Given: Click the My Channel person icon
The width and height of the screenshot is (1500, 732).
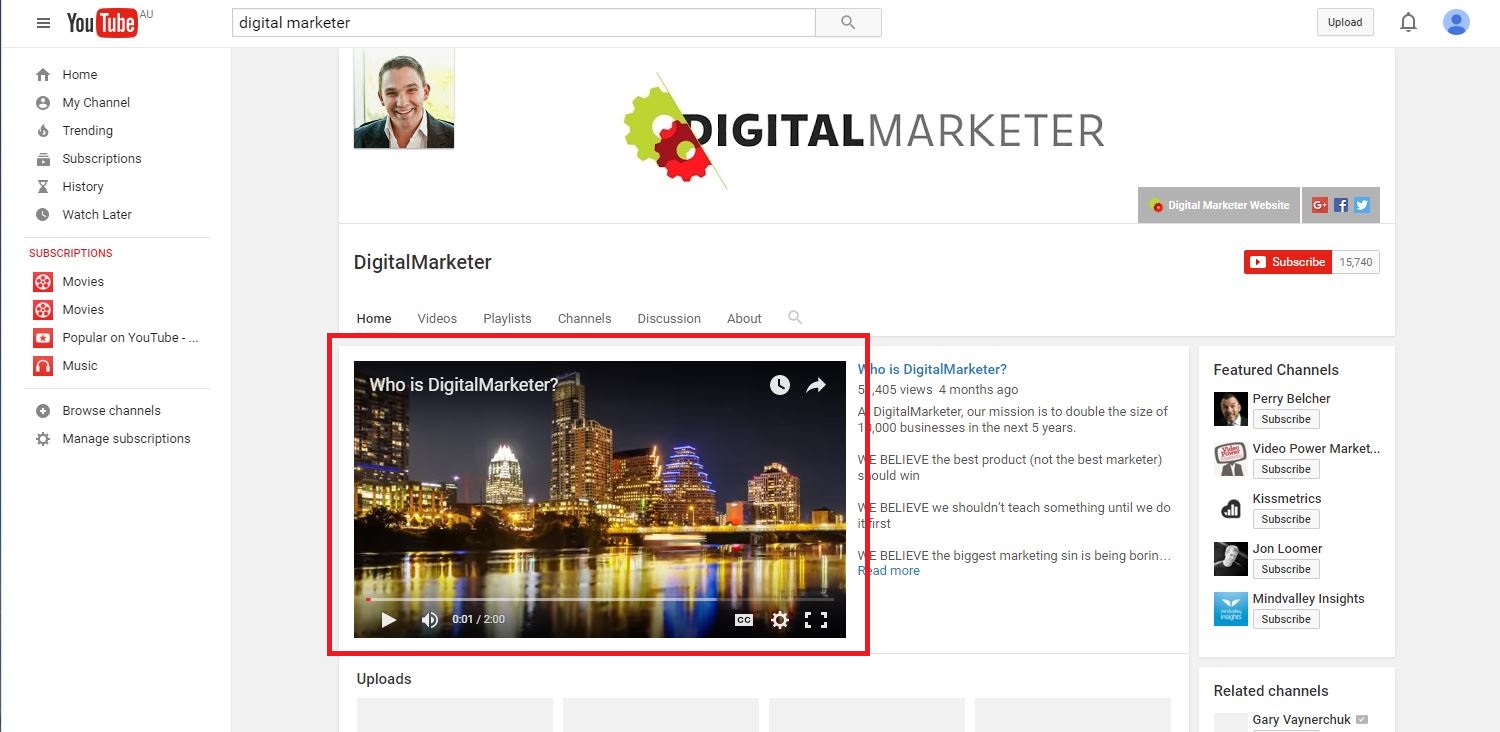Looking at the screenshot, I should point(43,103).
